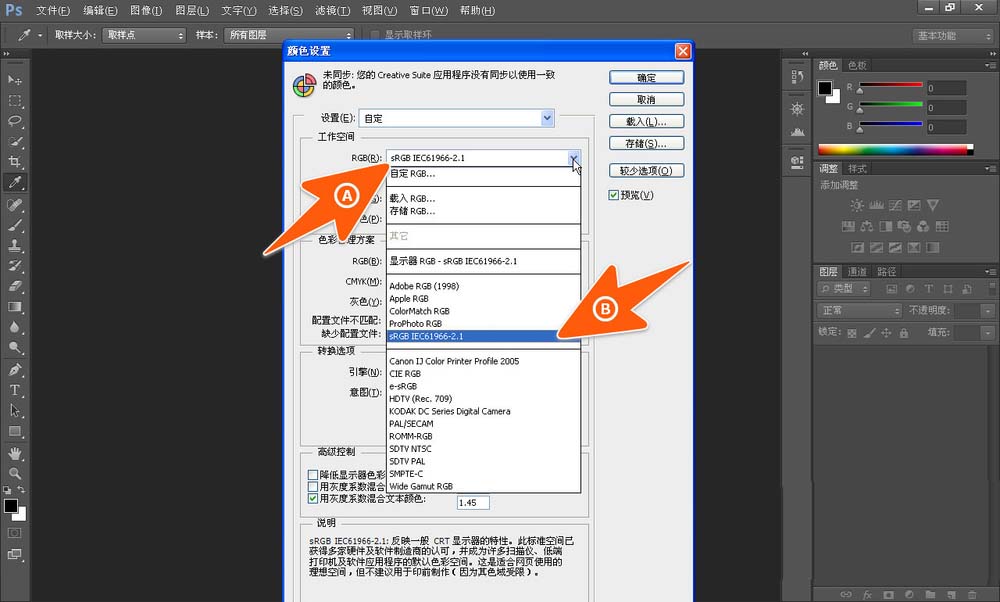This screenshot has height=602, width=1000.
Task: Open the 设置 color settings preset dropdown
Action: pos(546,118)
